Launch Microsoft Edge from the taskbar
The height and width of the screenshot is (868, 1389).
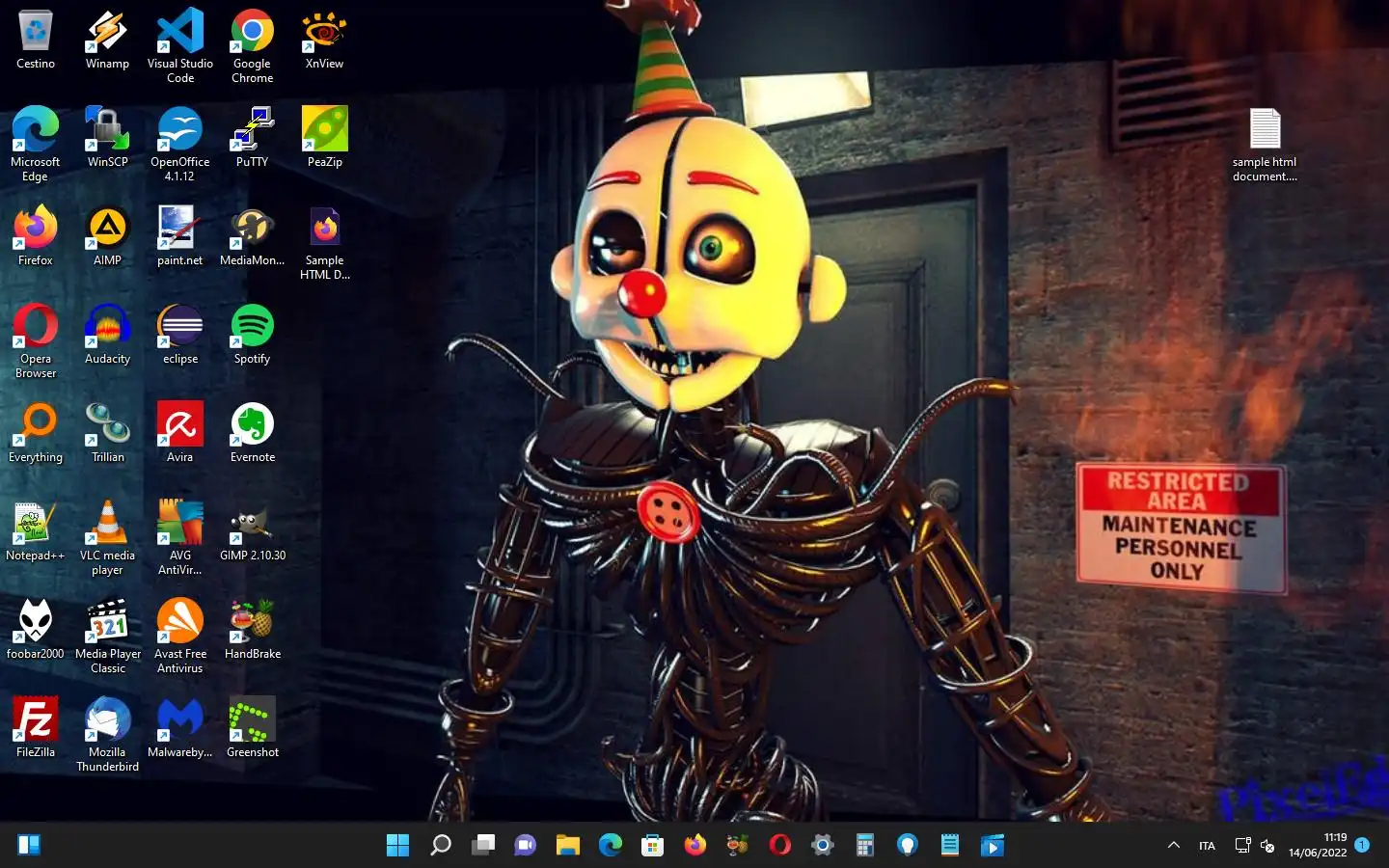coord(610,846)
